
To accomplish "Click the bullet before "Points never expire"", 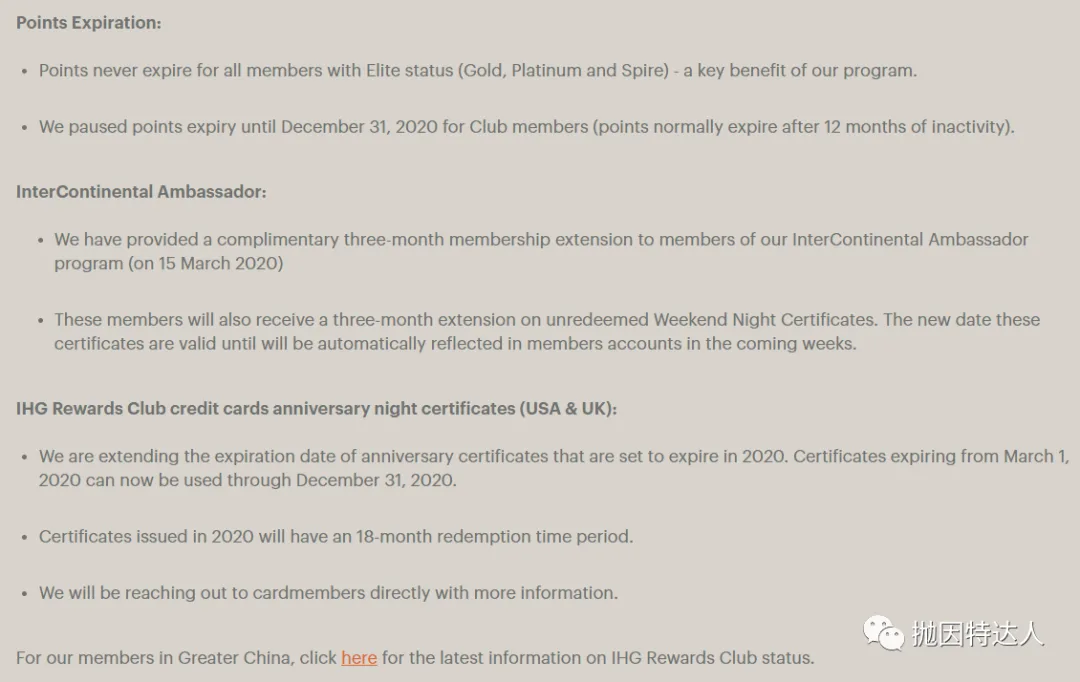I will click(x=25, y=71).
